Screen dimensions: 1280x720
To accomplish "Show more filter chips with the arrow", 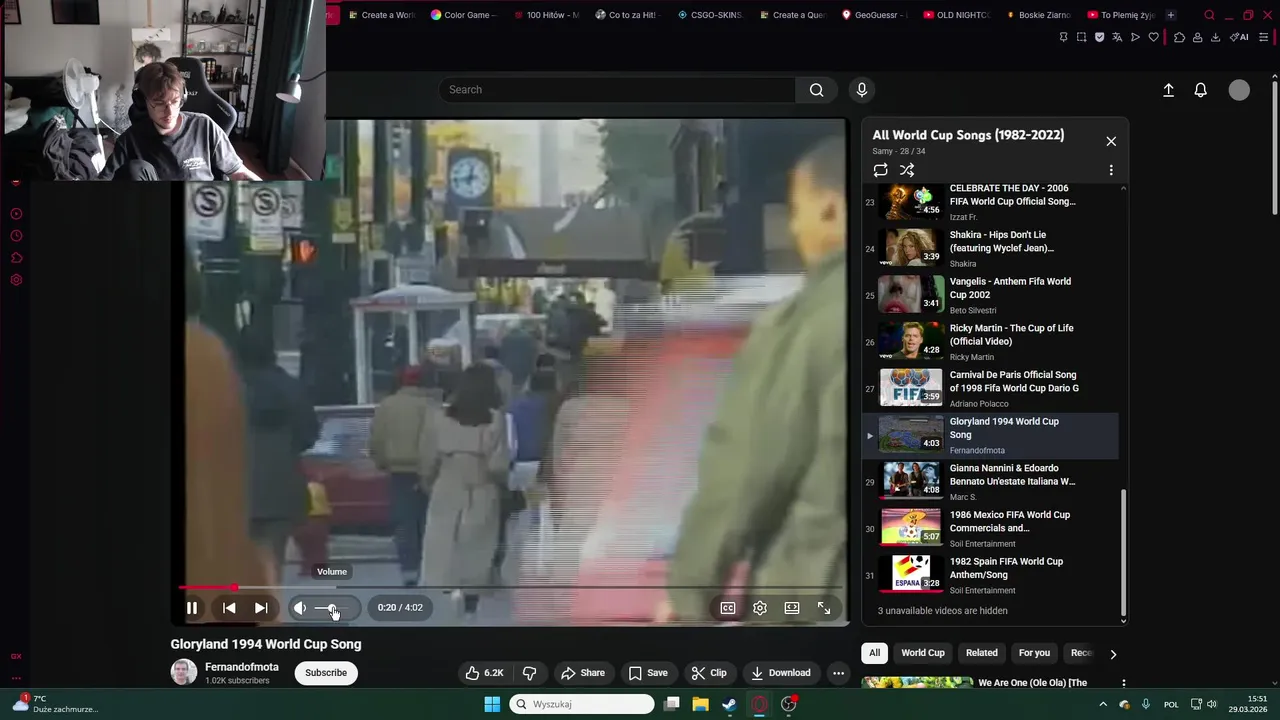I will click(x=1113, y=654).
